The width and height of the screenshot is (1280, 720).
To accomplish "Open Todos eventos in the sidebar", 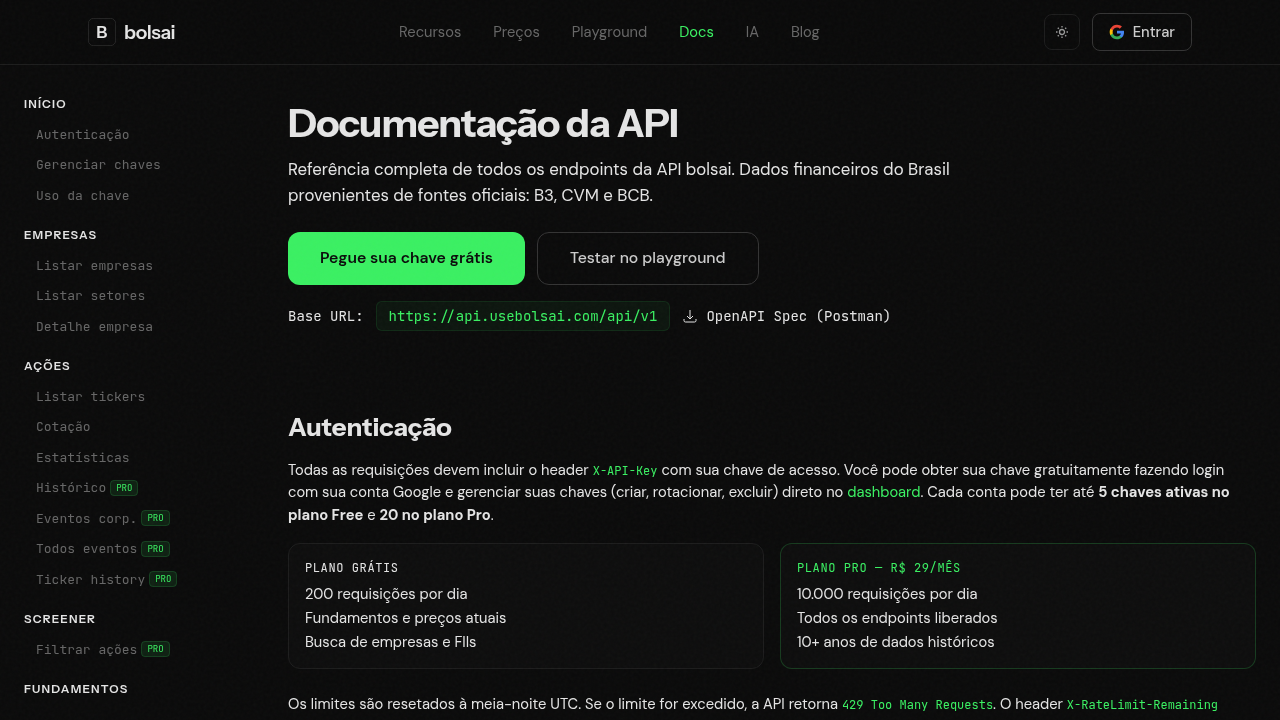I will pos(87,549).
